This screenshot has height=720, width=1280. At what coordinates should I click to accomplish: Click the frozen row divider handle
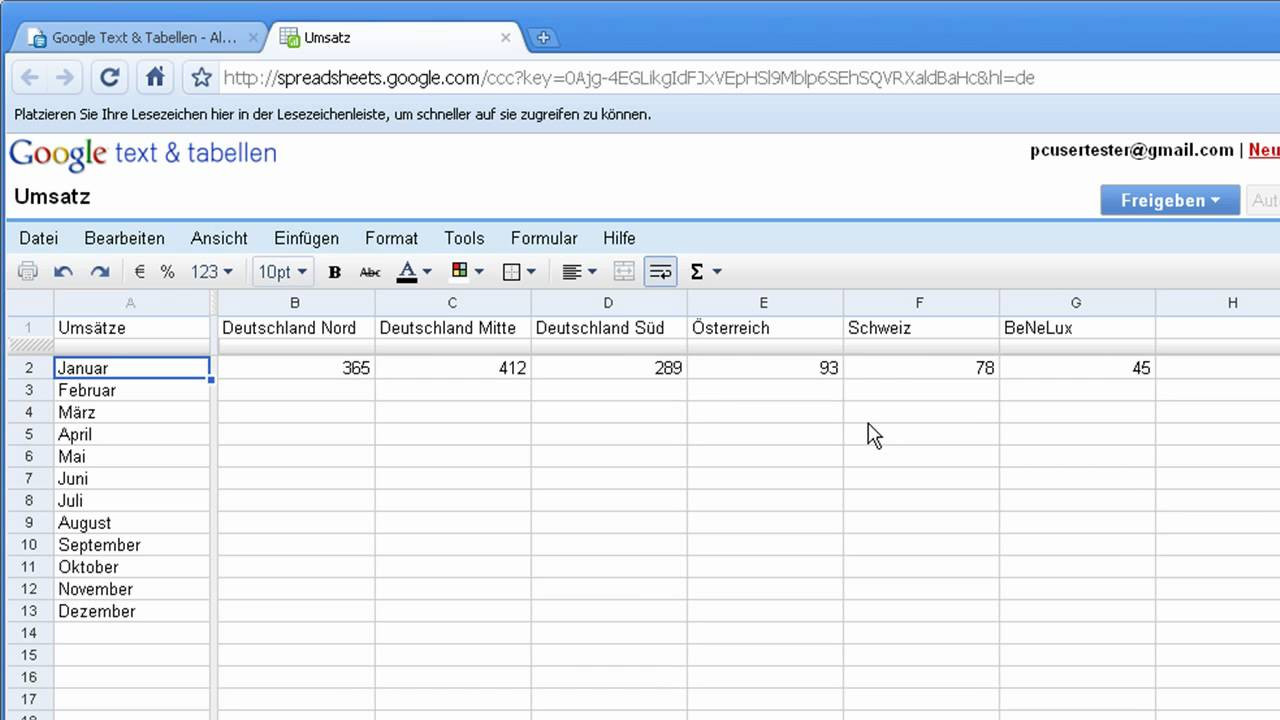point(30,346)
